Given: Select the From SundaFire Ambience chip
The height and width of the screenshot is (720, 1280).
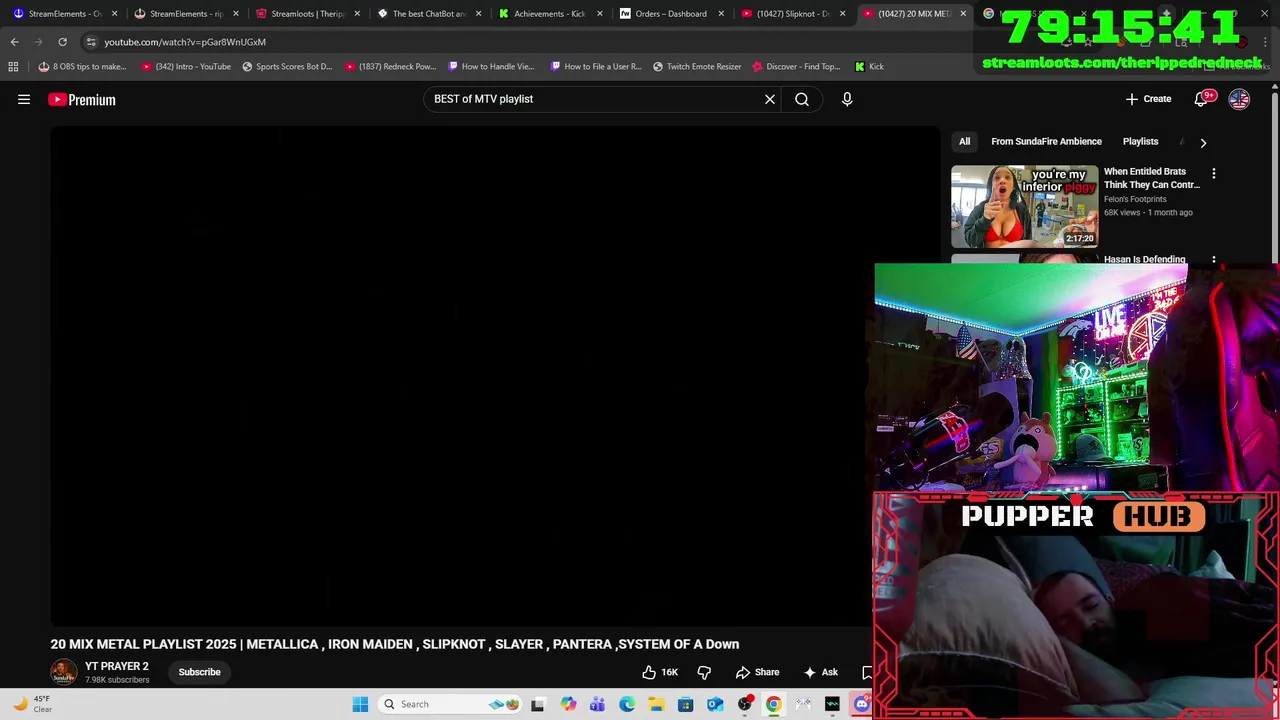Looking at the screenshot, I should point(1046,142).
